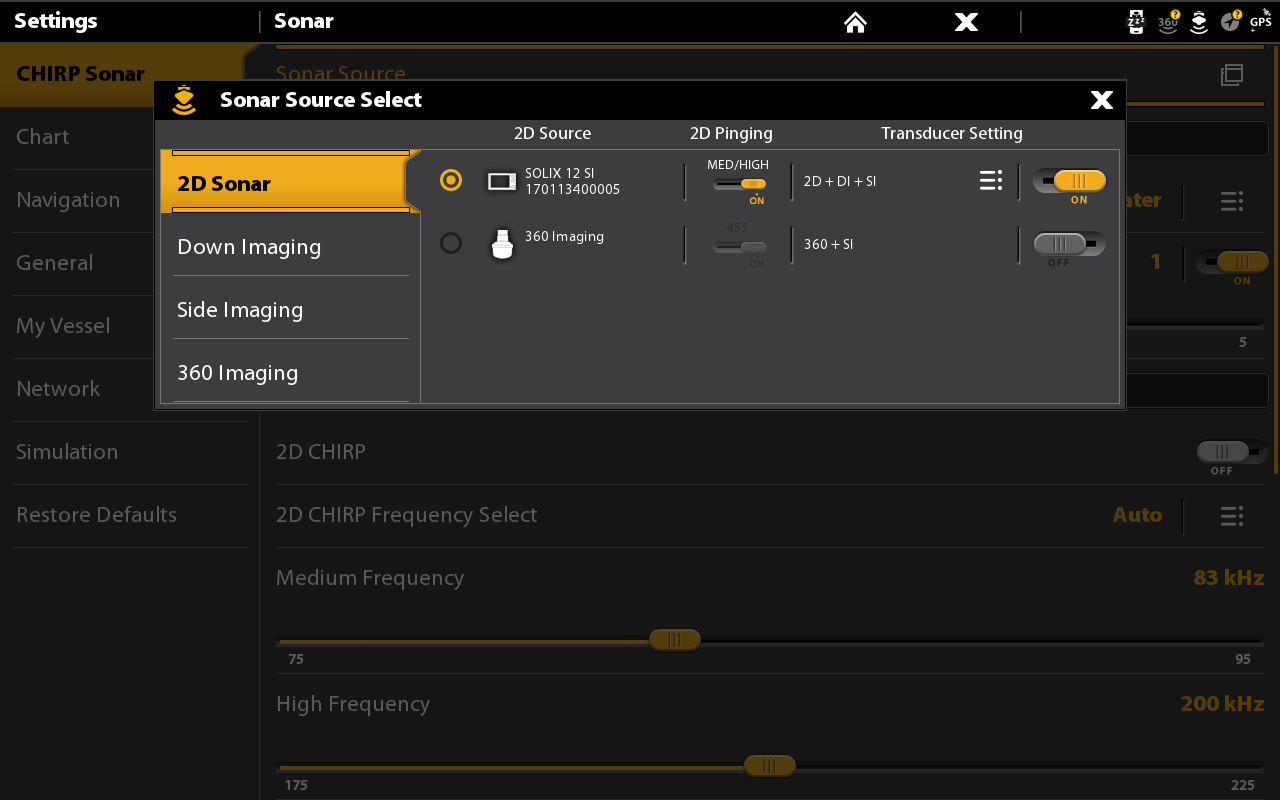
Task: Click the standby sleep status icon
Action: (1136, 21)
